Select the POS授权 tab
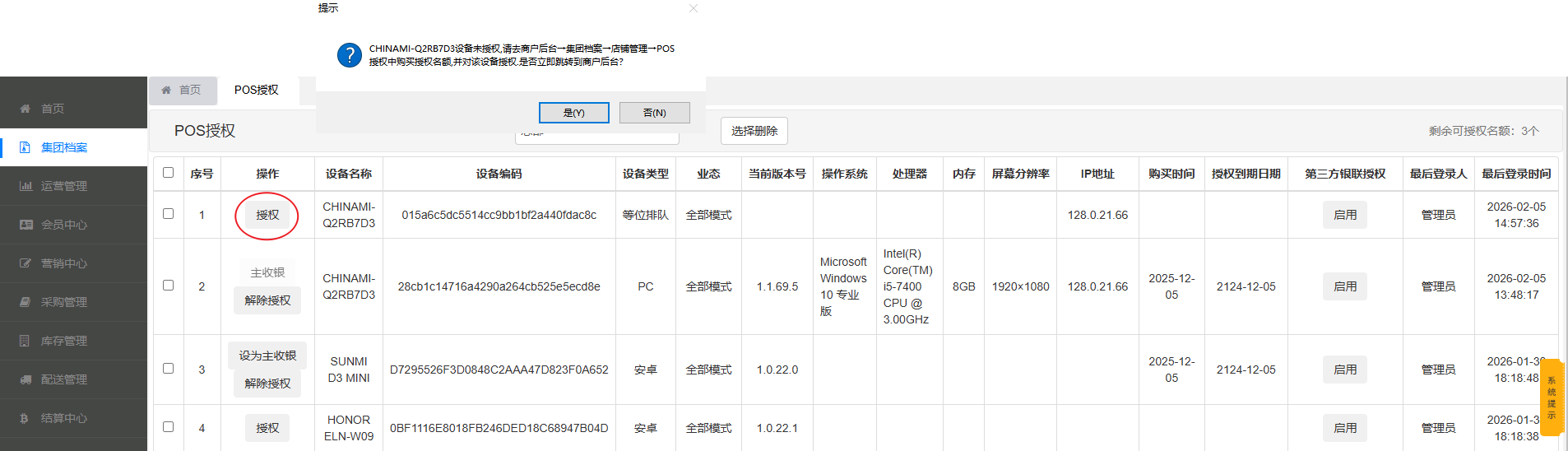Screen dimensions: 1568x451 [x=256, y=90]
